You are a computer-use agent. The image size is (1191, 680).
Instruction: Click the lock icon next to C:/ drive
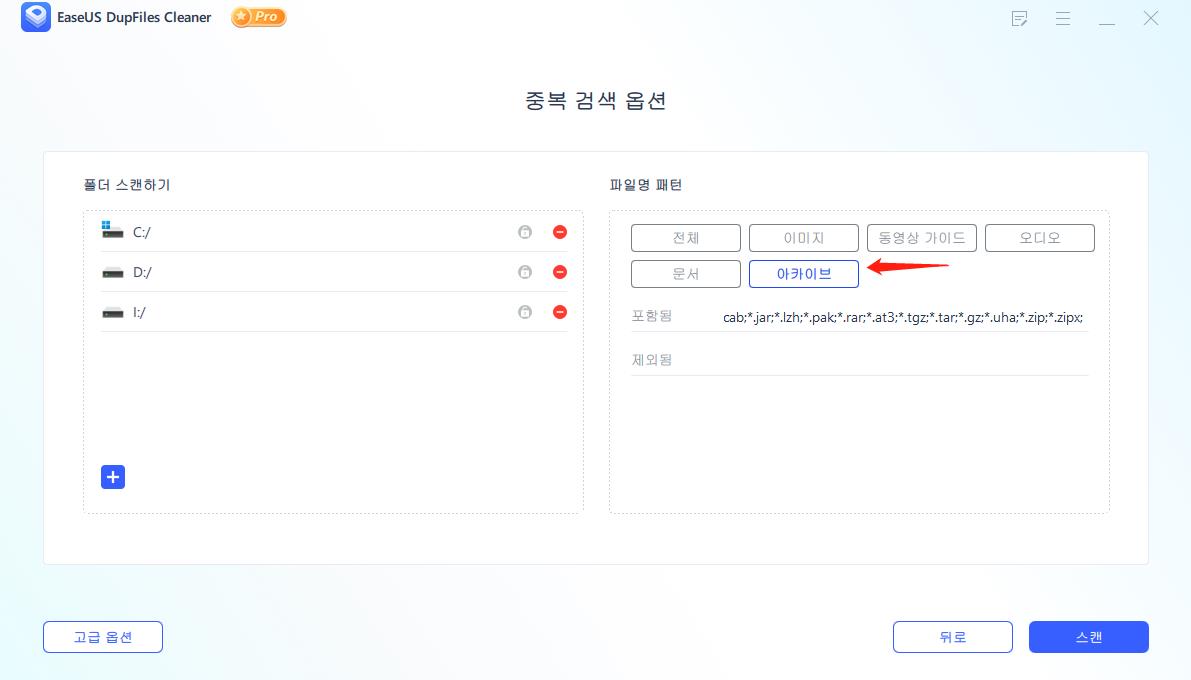pyautogui.click(x=525, y=231)
